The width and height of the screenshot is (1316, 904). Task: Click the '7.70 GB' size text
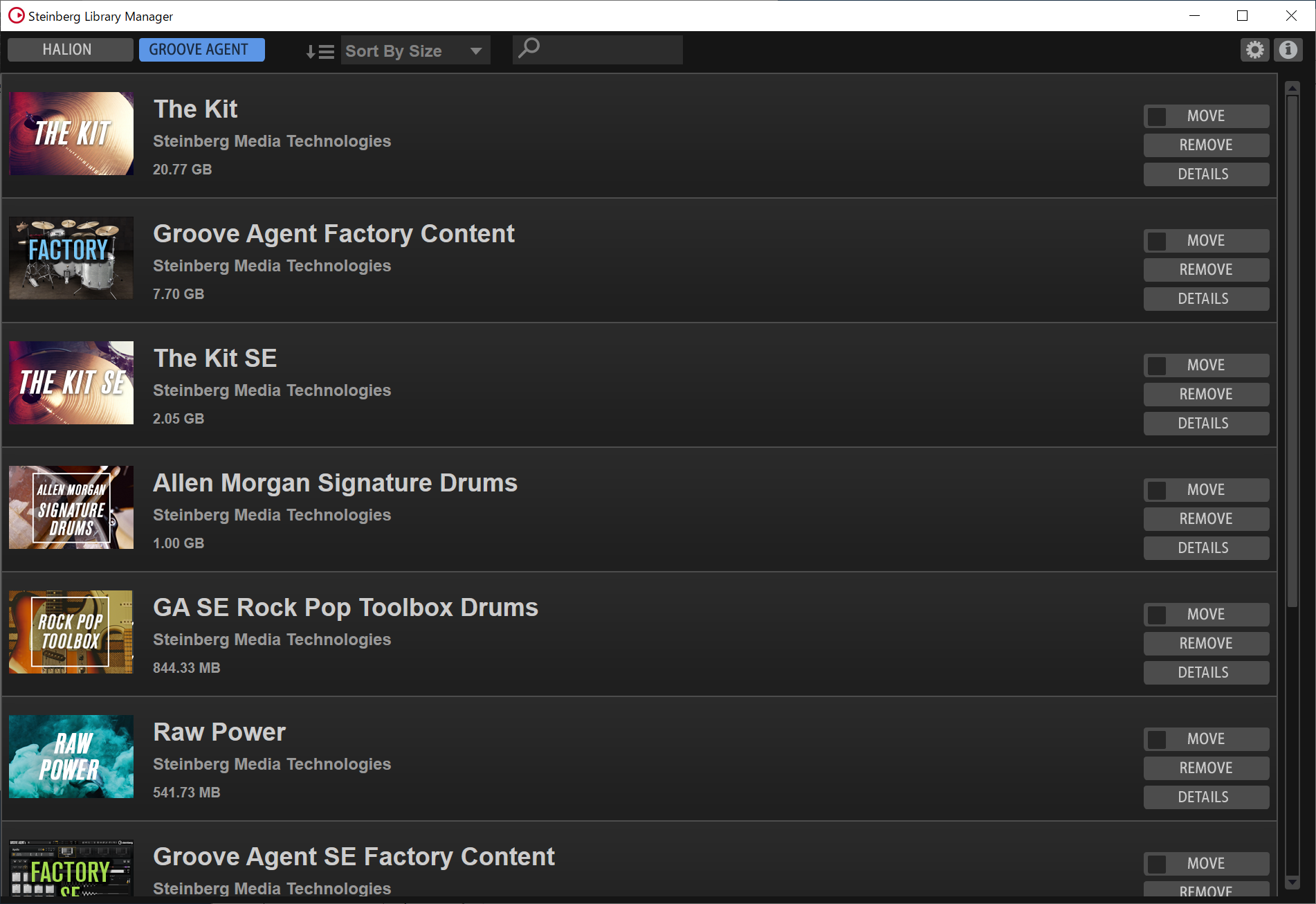coord(179,294)
